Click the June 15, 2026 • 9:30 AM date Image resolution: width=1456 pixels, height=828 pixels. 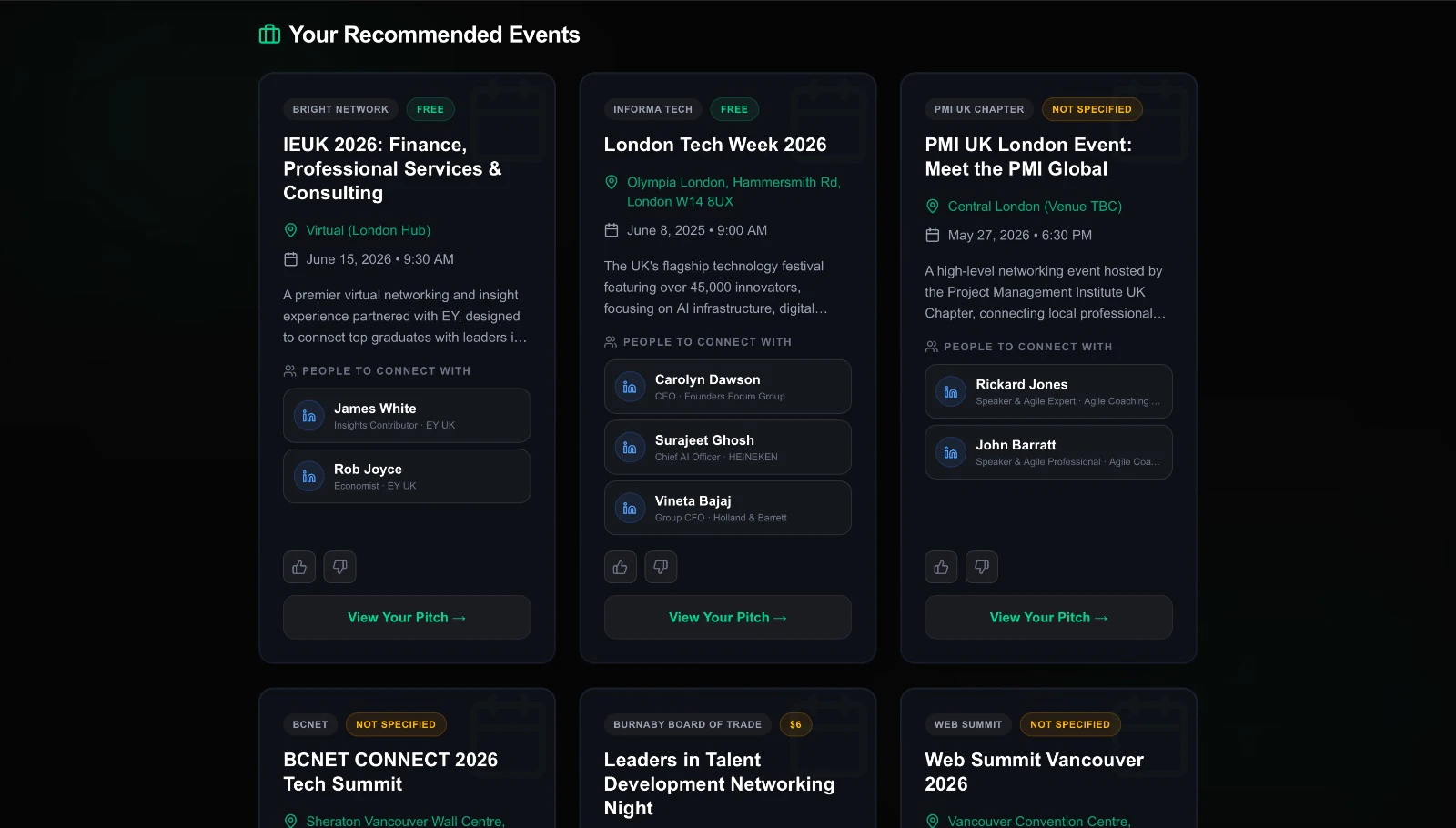coord(379,259)
